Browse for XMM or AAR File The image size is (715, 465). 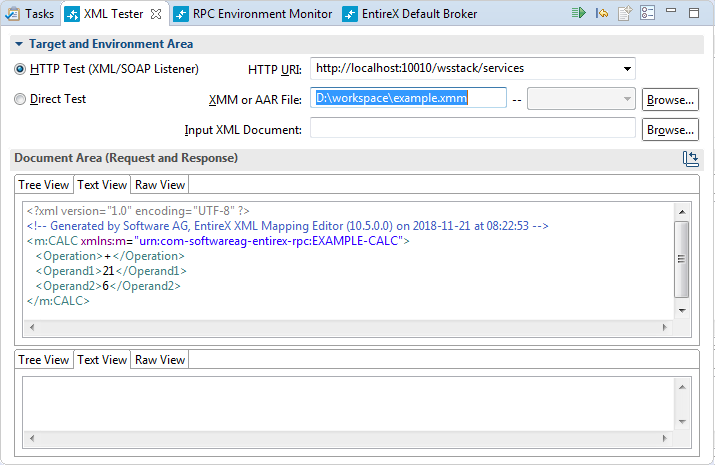(670, 99)
